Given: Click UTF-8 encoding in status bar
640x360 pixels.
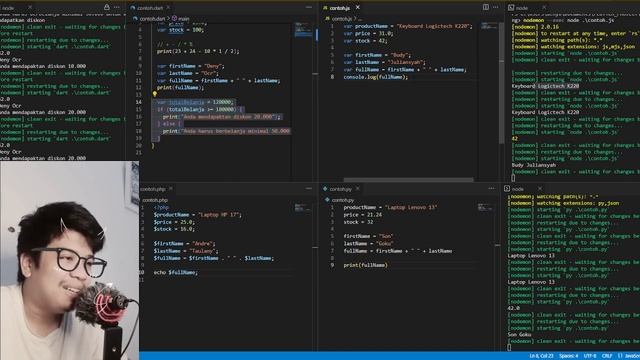Looking at the screenshot, I should click(x=590, y=356).
